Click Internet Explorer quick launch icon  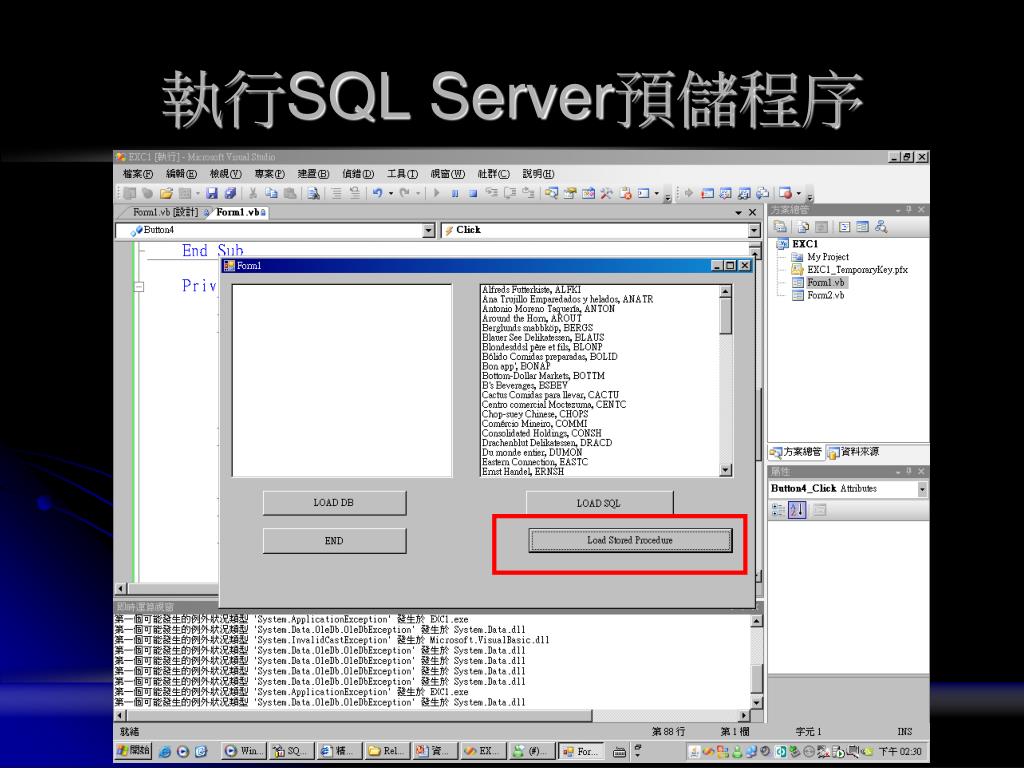[x=165, y=752]
